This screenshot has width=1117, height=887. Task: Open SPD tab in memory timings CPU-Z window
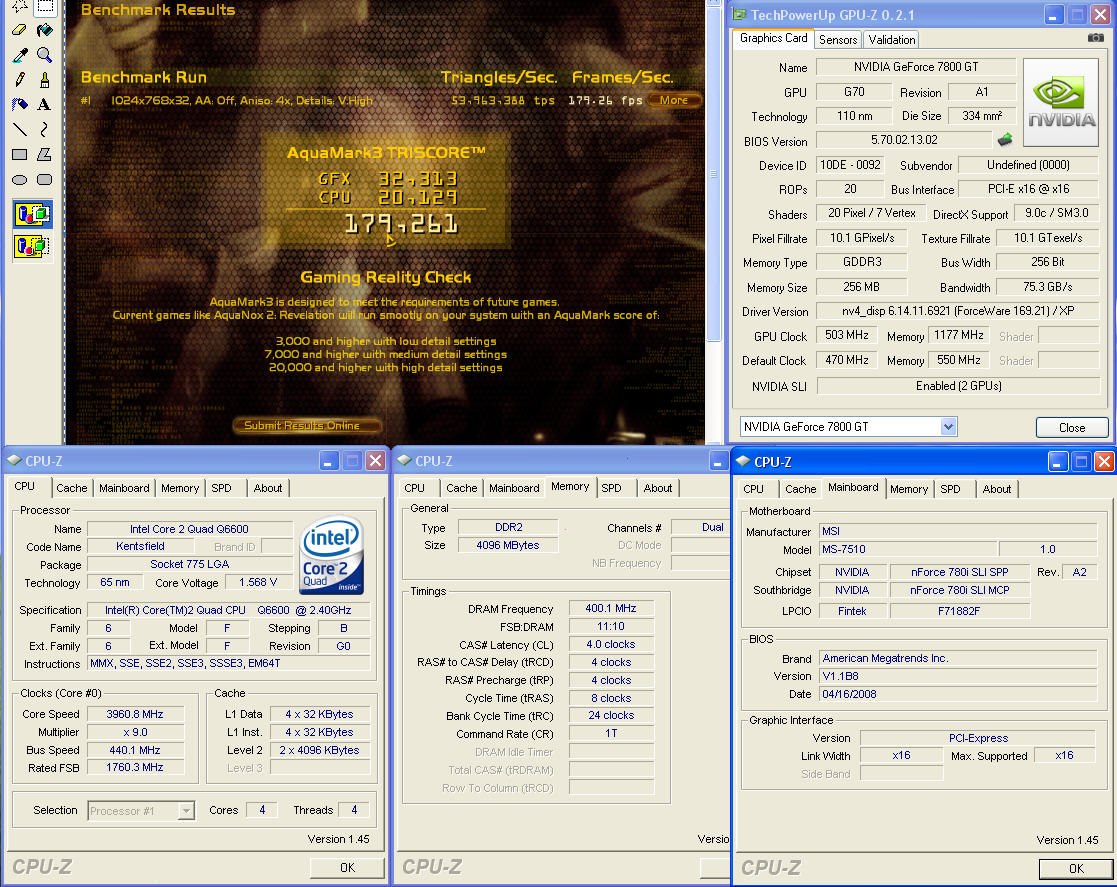[x=611, y=488]
